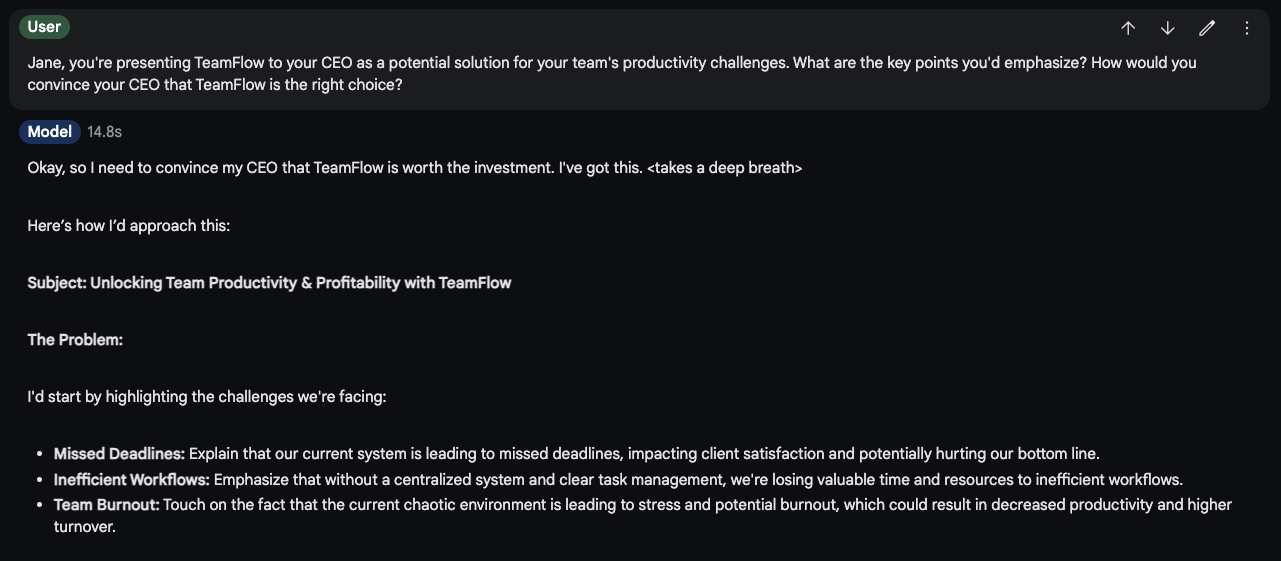Click the paragraph beginning "Okay, so I need"
The image size is (1281, 561).
(414, 168)
